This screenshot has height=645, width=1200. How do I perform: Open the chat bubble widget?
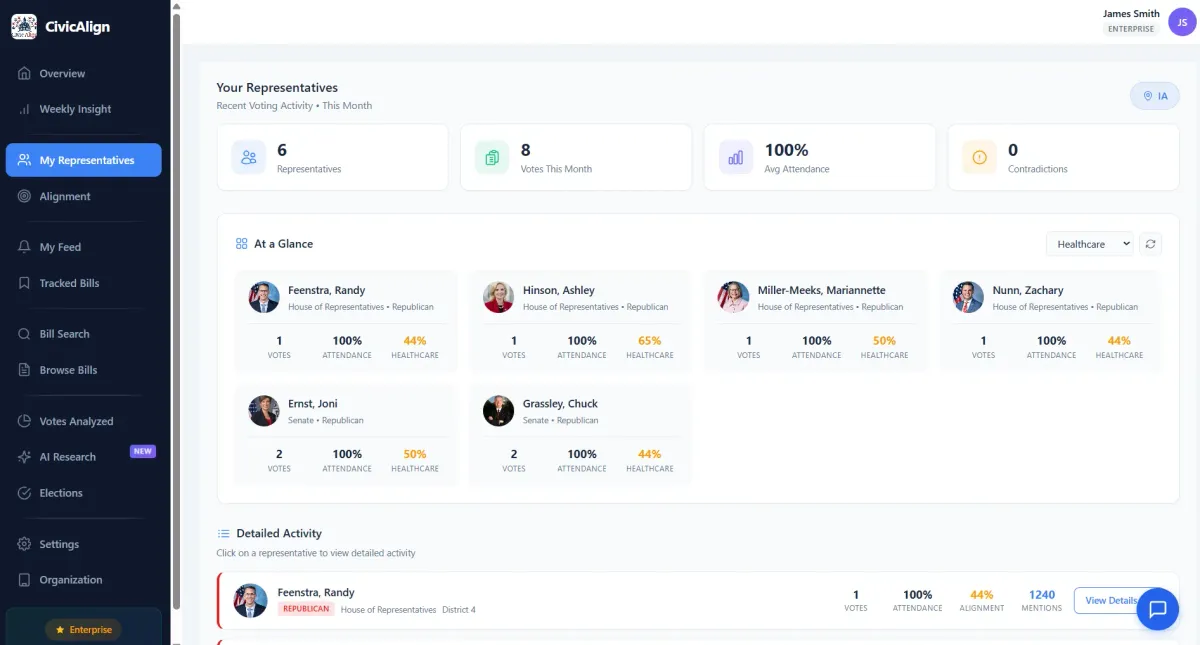pyautogui.click(x=1157, y=608)
